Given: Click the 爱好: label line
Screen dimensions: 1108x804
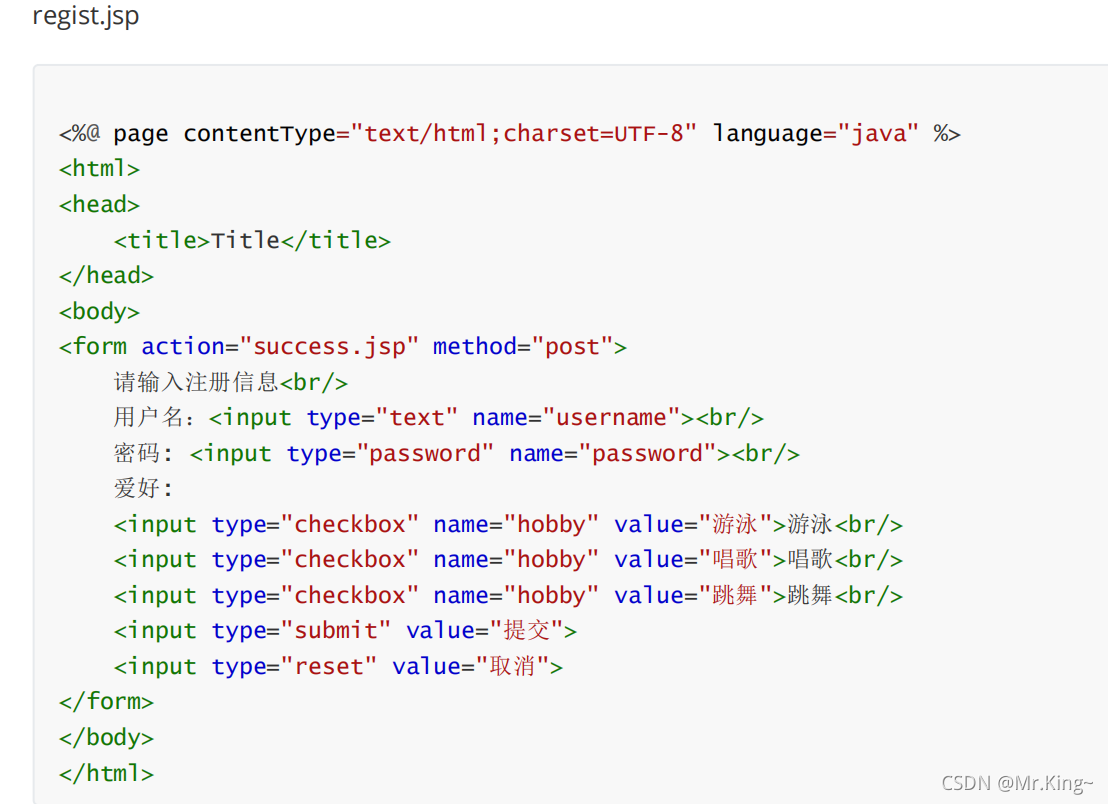Looking at the screenshot, I should pyautogui.click(x=143, y=488).
